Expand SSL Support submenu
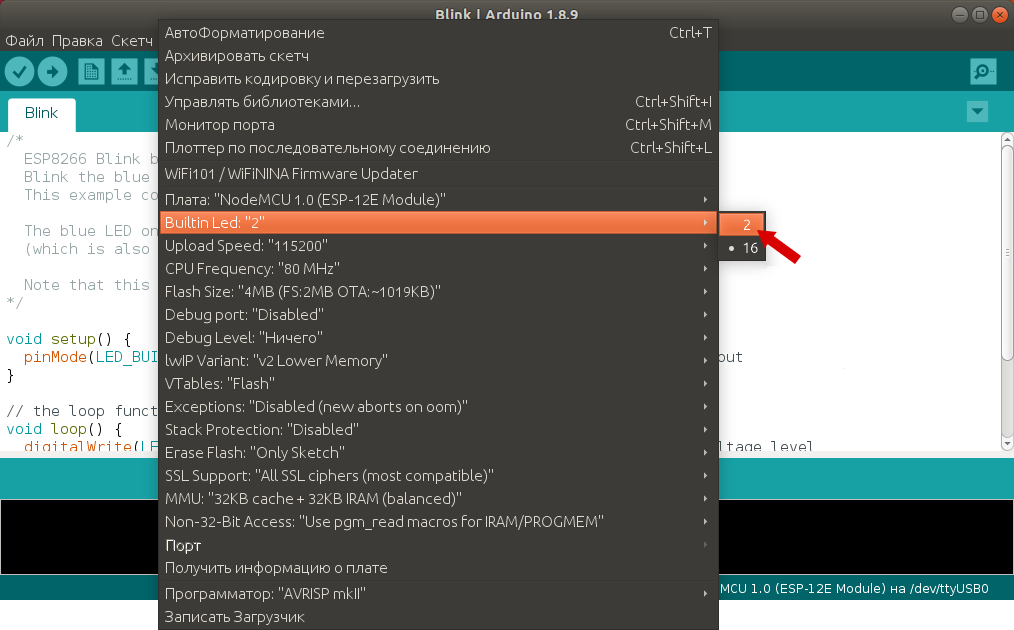This screenshot has width=1014, height=630. click(438, 476)
